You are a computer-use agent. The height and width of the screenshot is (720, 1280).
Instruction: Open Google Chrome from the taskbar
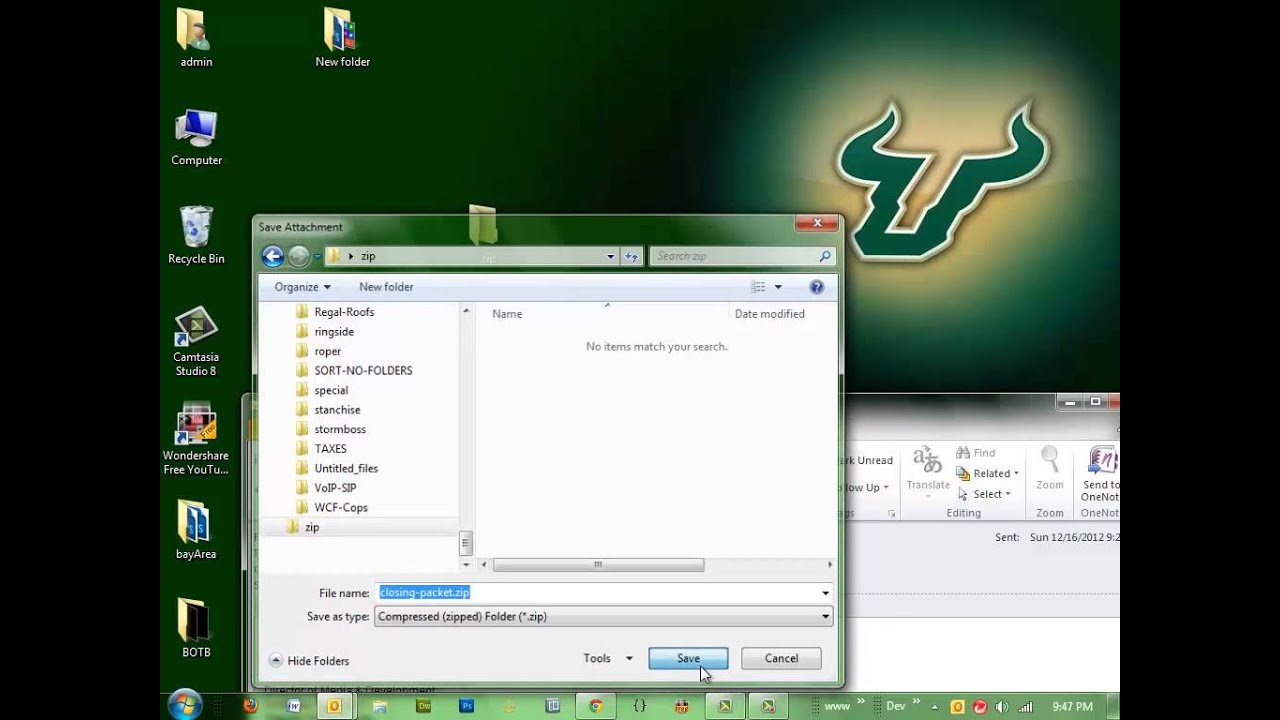pyautogui.click(x=596, y=705)
